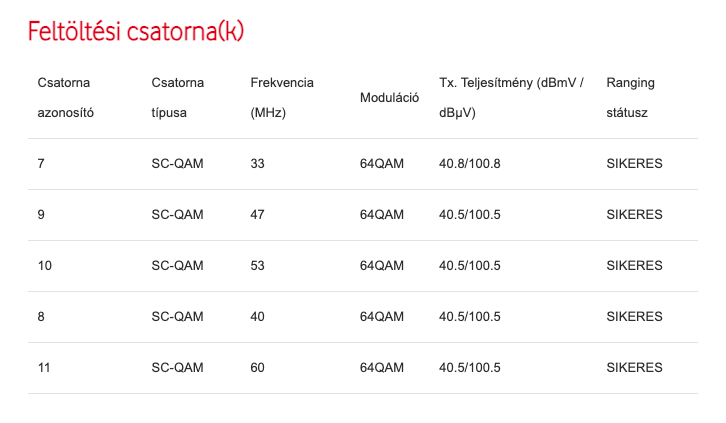Select the 40 MHz frequency value
This screenshot has width=726, height=423.
tap(257, 317)
